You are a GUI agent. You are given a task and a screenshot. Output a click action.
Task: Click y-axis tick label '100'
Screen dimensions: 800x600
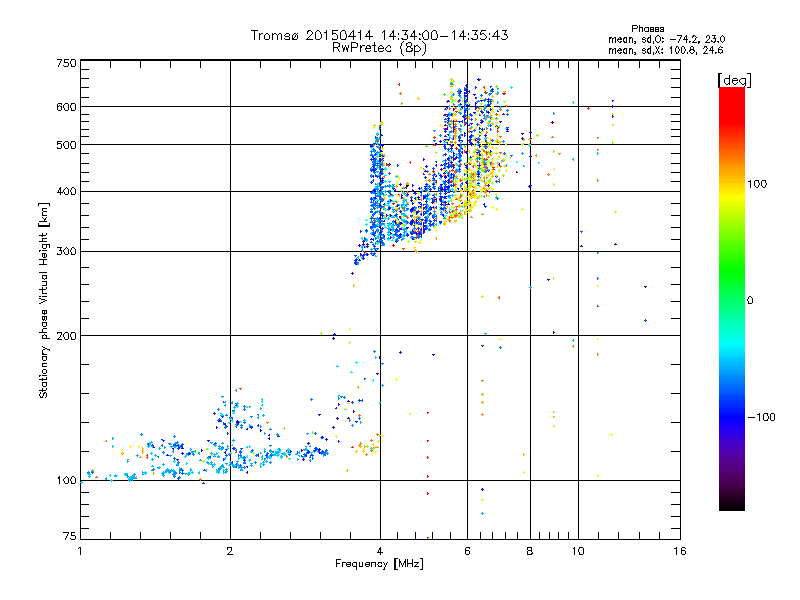click(66, 481)
